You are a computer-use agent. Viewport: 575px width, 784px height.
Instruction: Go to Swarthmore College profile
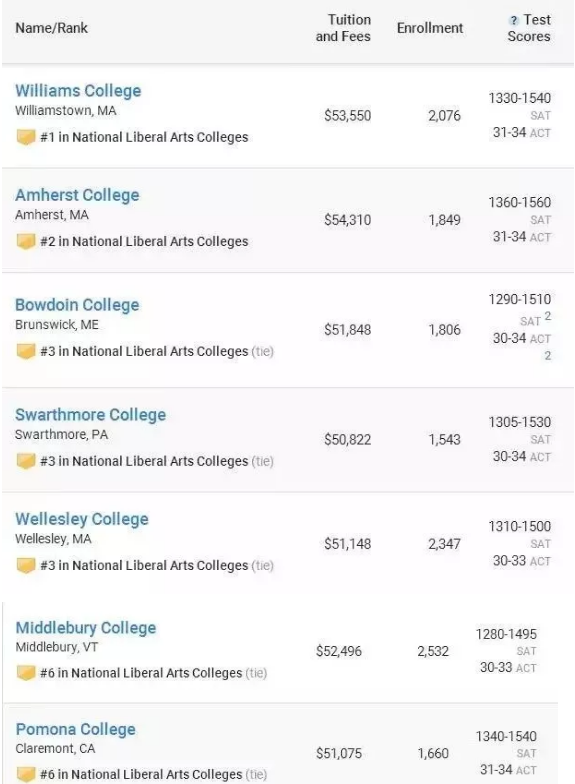pos(90,414)
